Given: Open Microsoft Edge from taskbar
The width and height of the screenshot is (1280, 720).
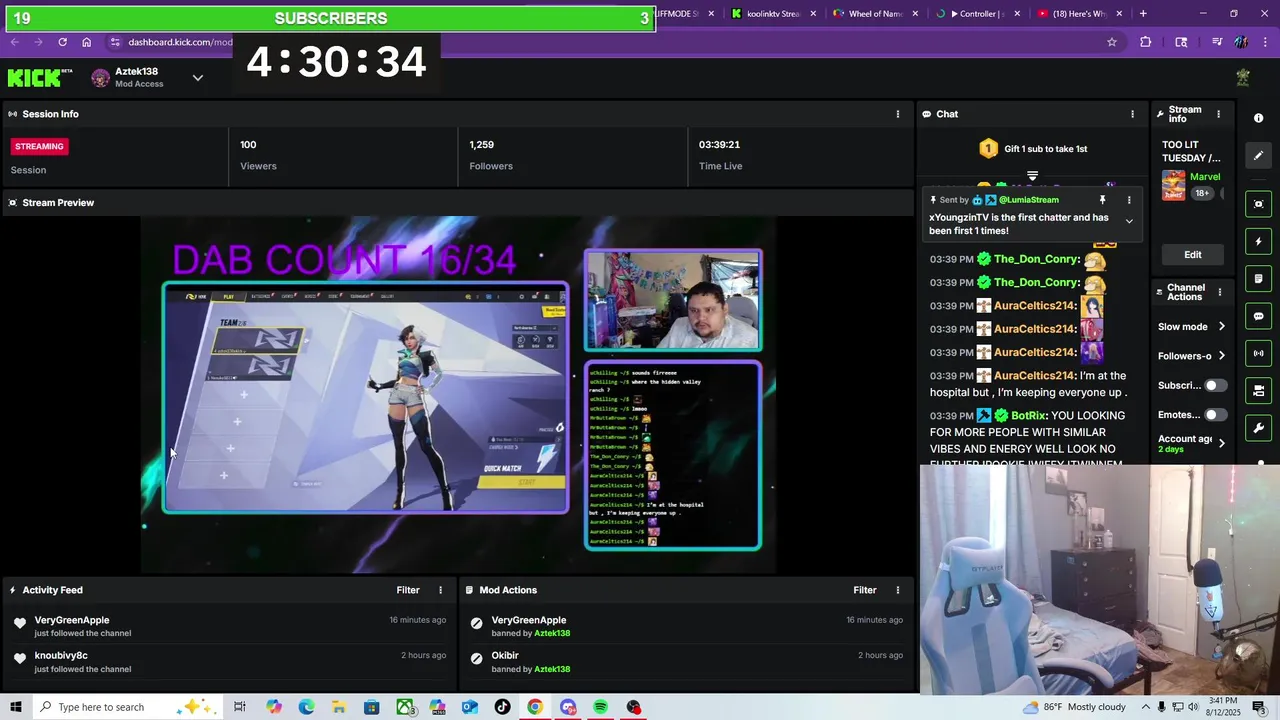Looking at the screenshot, I should point(306,707).
